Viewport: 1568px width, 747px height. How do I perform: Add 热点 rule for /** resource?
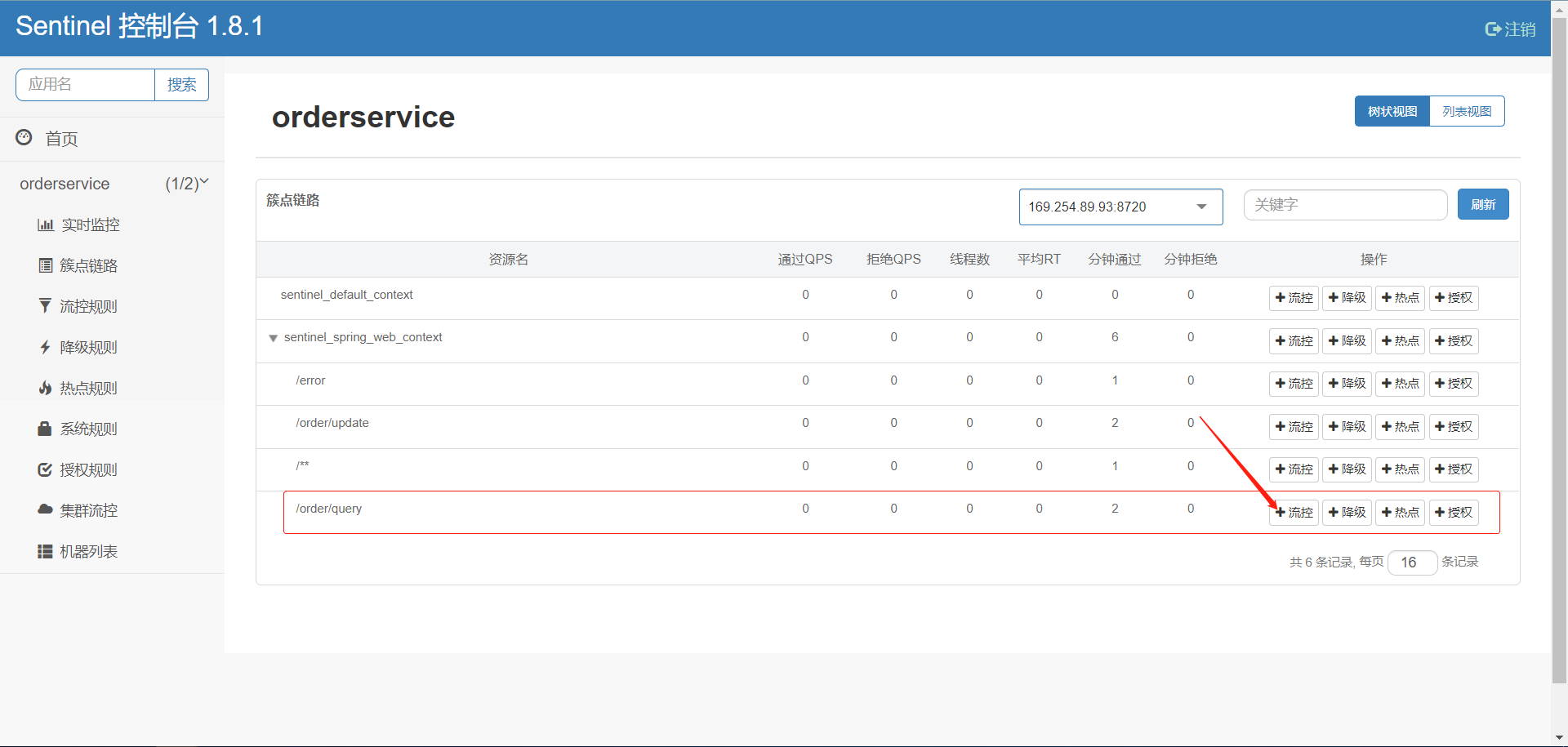(x=1401, y=469)
